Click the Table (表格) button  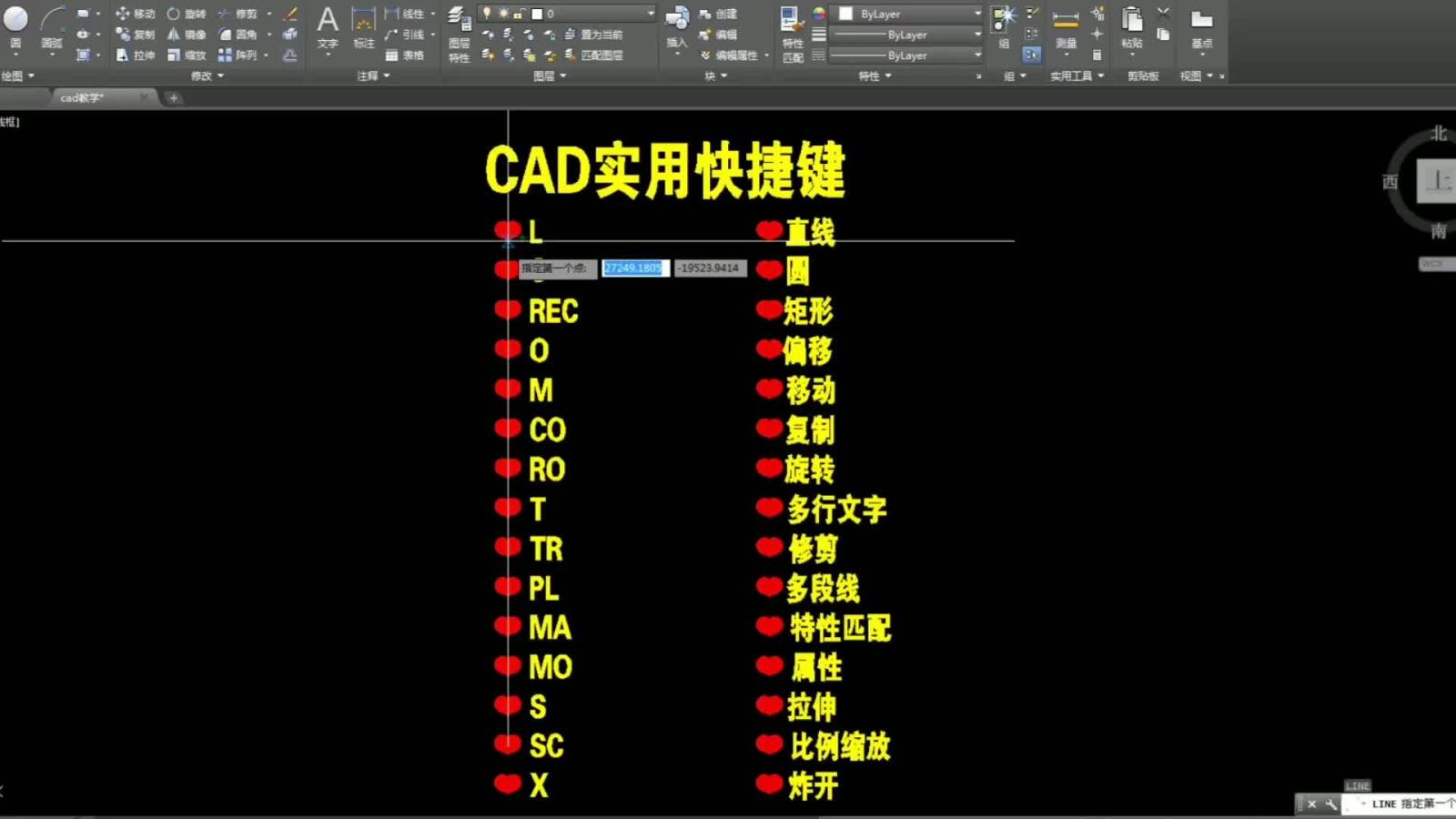(405, 56)
